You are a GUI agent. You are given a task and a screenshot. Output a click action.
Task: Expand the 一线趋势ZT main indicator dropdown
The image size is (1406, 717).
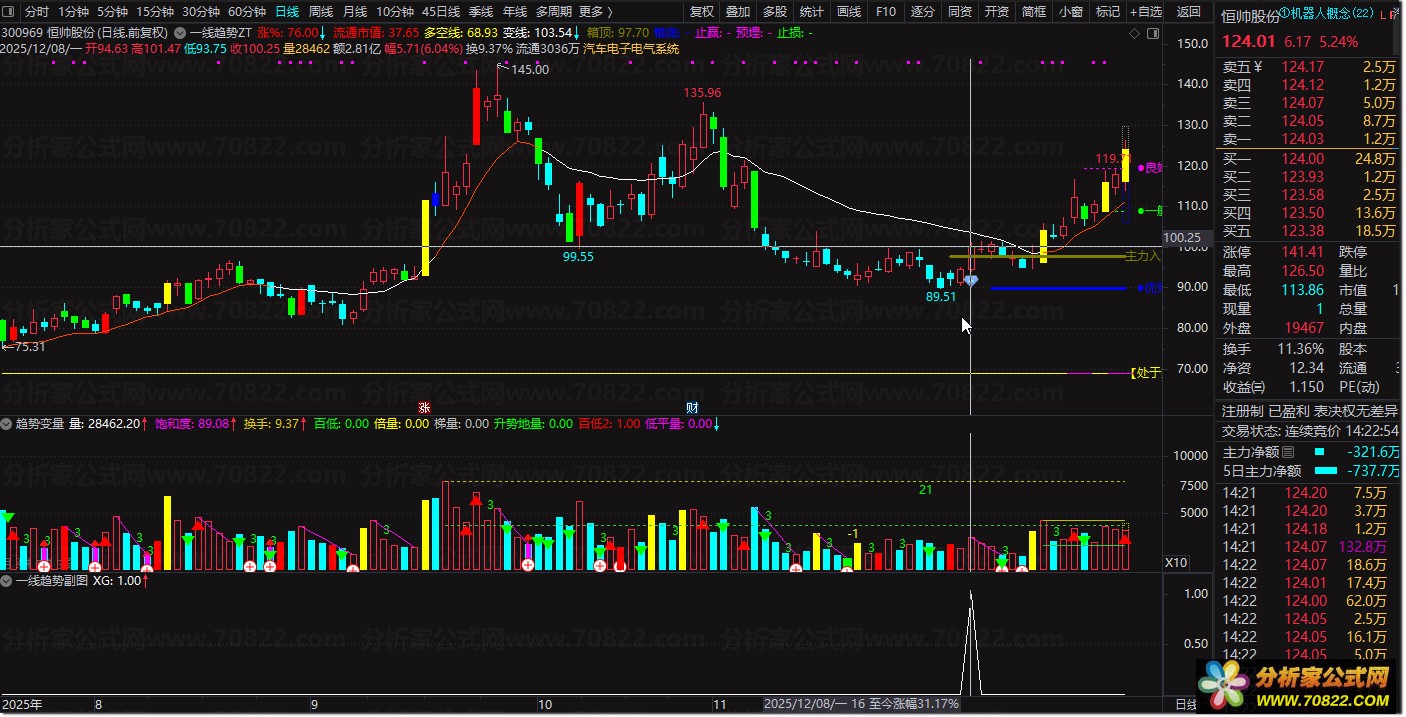coord(180,32)
